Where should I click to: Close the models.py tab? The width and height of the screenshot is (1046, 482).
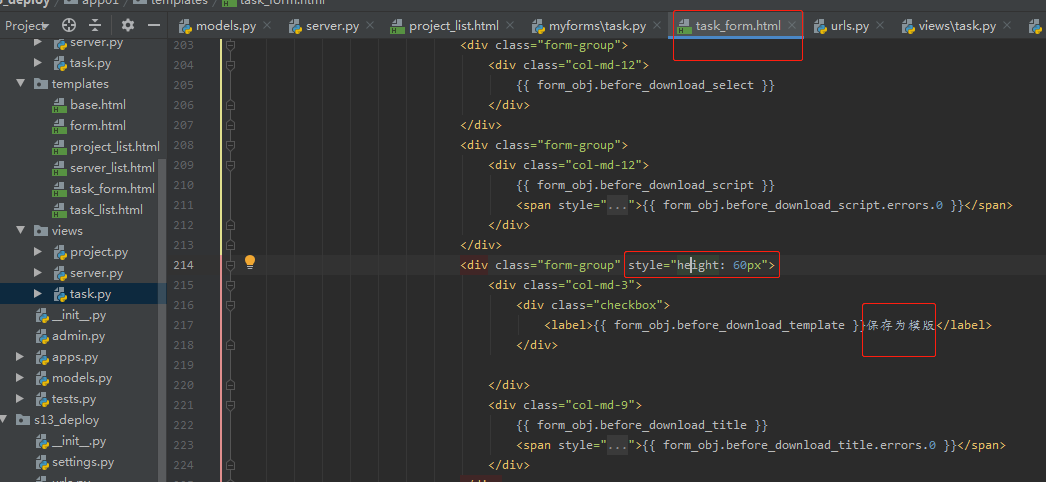[x=268, y=25]
